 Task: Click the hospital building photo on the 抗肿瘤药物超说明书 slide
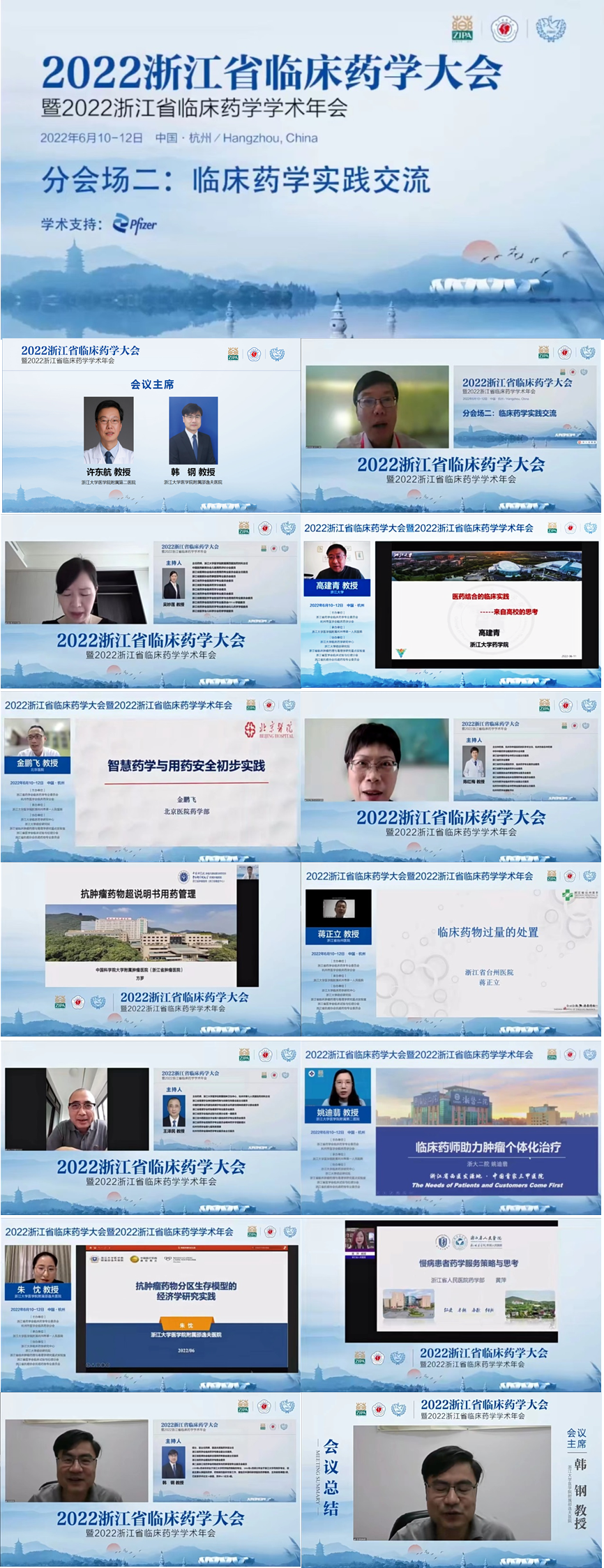[x=141, y=933]
